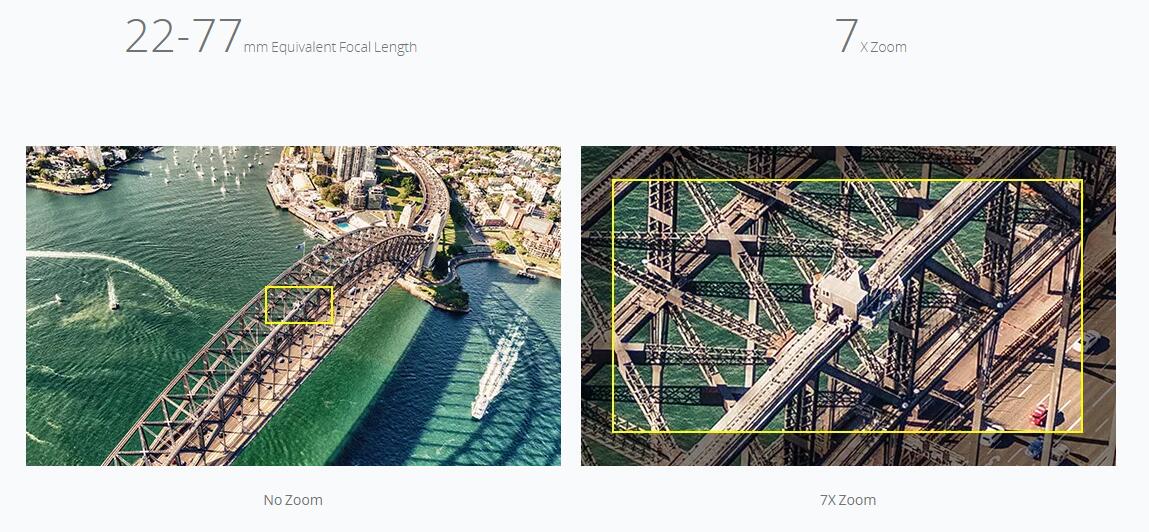Click the 7X Zoom bridge close-up image
The width and height of the screenshot is (1149, 532).
coord(848,306)
